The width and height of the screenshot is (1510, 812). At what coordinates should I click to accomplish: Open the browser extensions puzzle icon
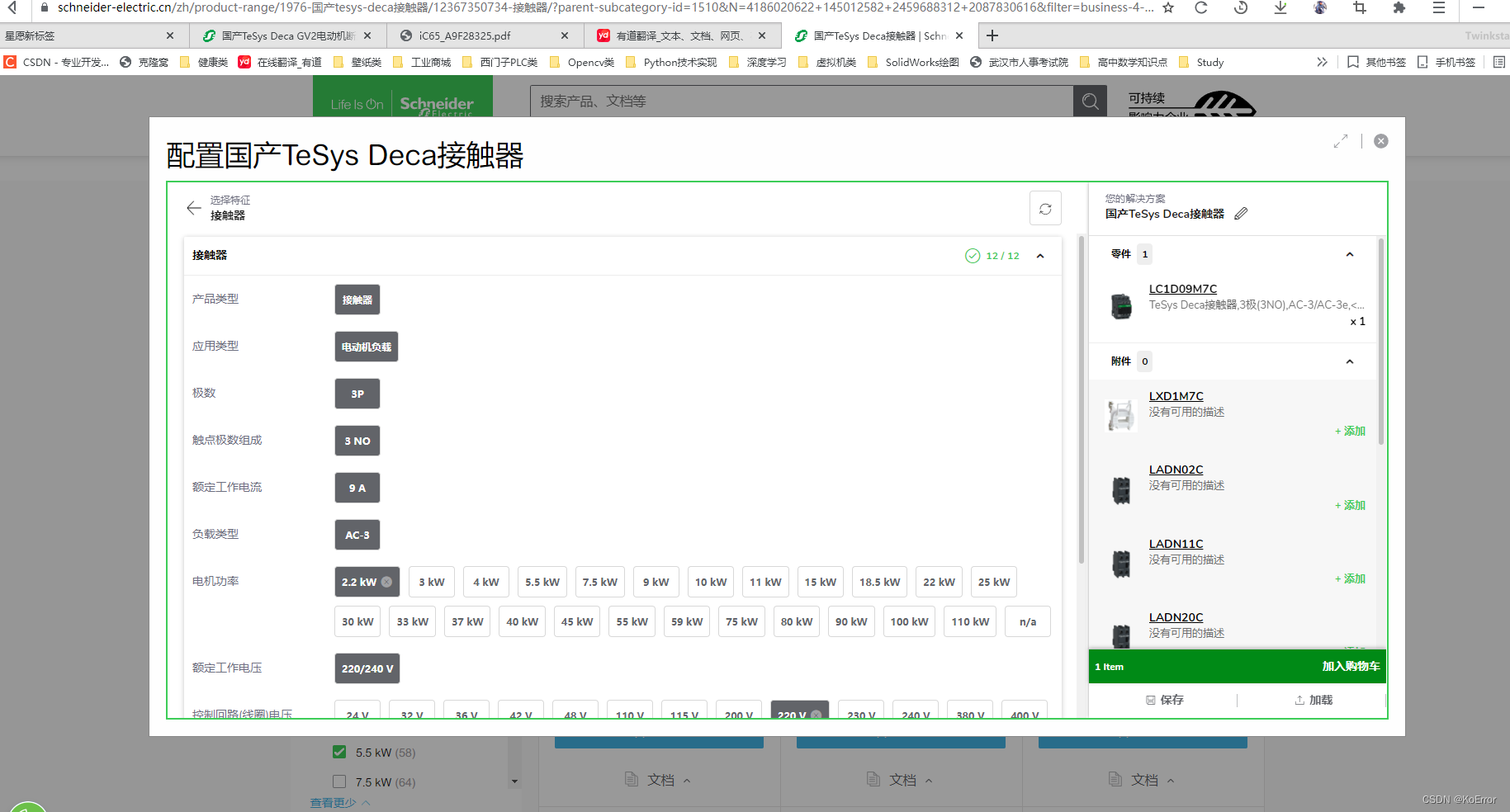coord(1399,7)
